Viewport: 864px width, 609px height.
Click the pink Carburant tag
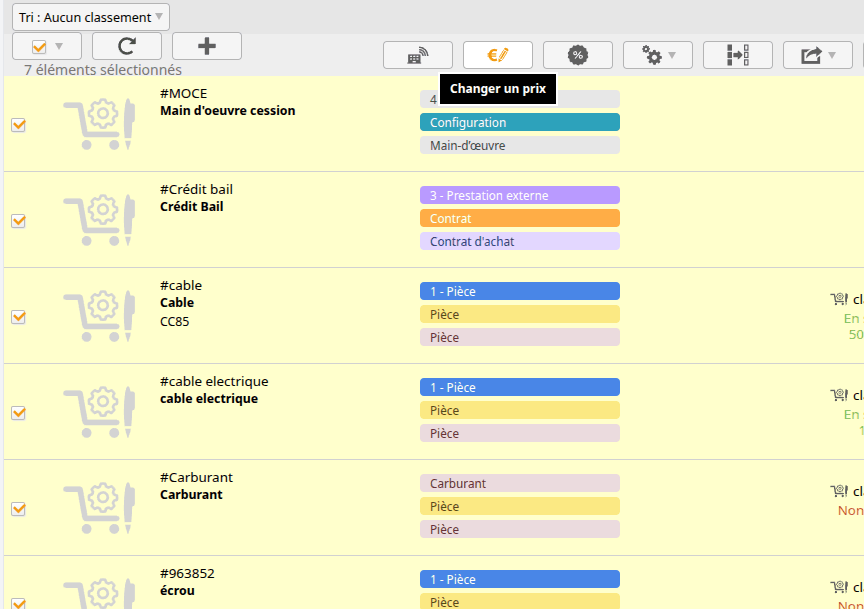point(520,483)
